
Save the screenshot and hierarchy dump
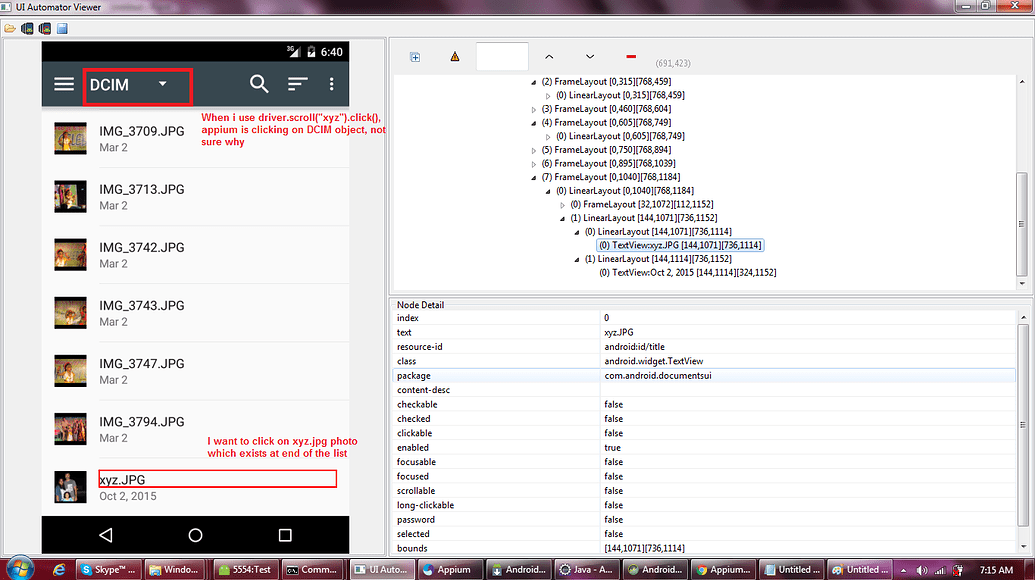(x=61, y=28)
